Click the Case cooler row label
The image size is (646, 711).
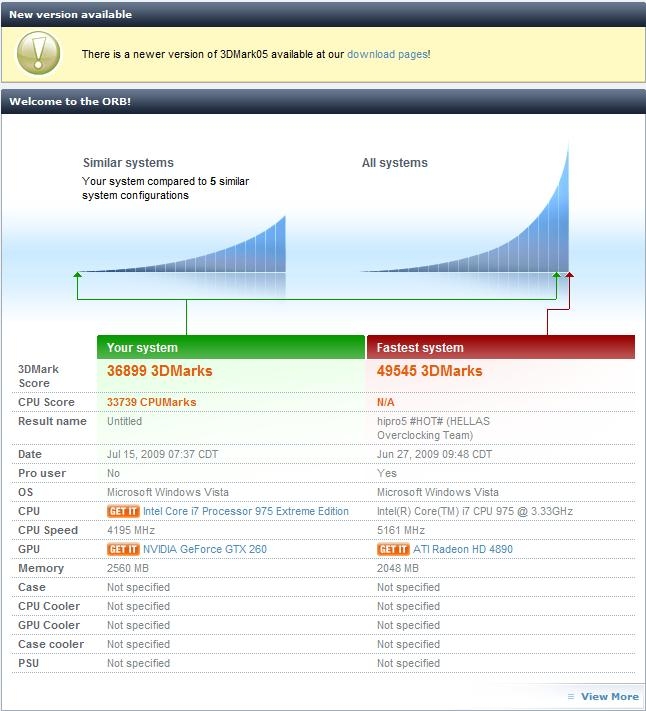51,644
